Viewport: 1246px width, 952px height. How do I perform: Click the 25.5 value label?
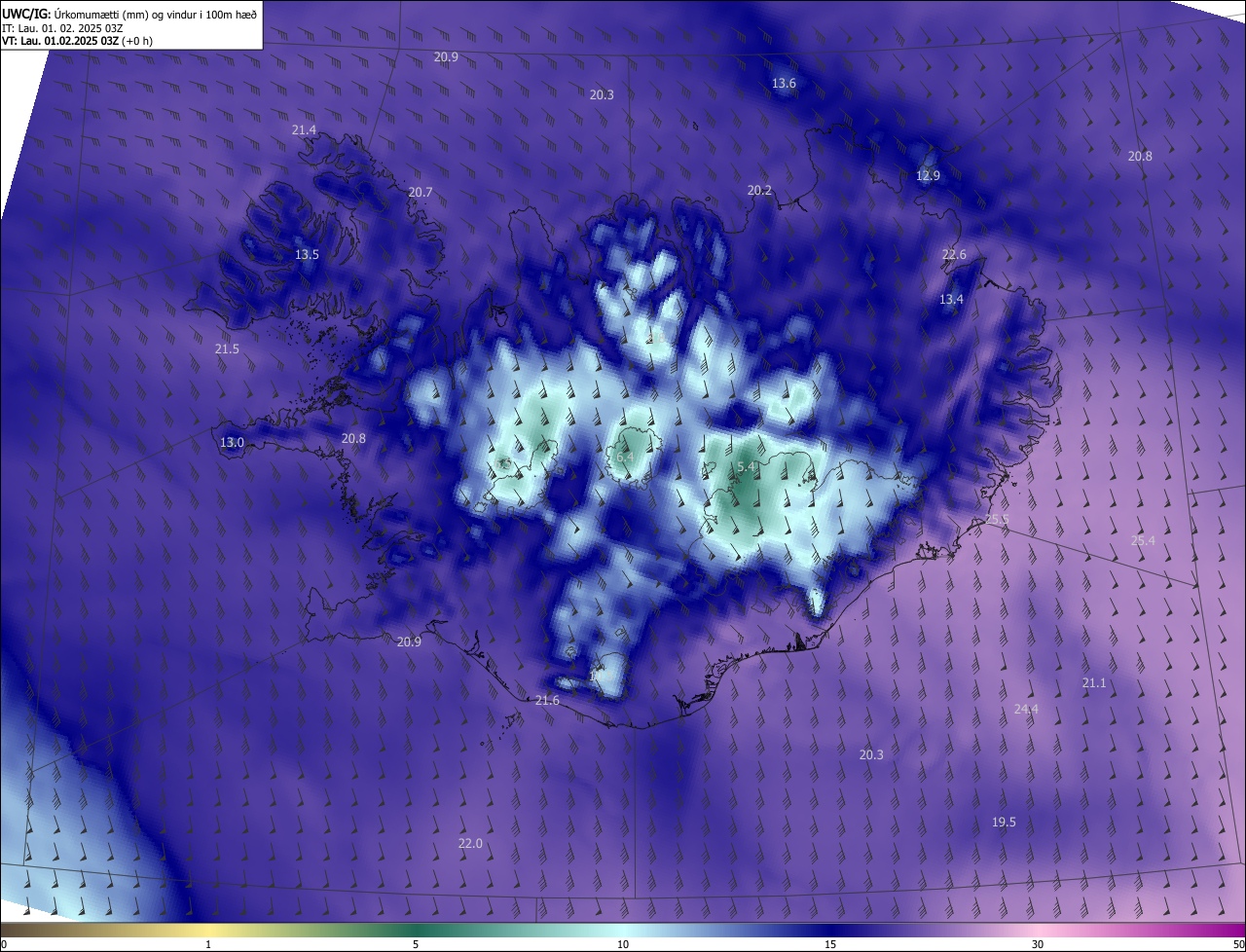coord(997,520)
